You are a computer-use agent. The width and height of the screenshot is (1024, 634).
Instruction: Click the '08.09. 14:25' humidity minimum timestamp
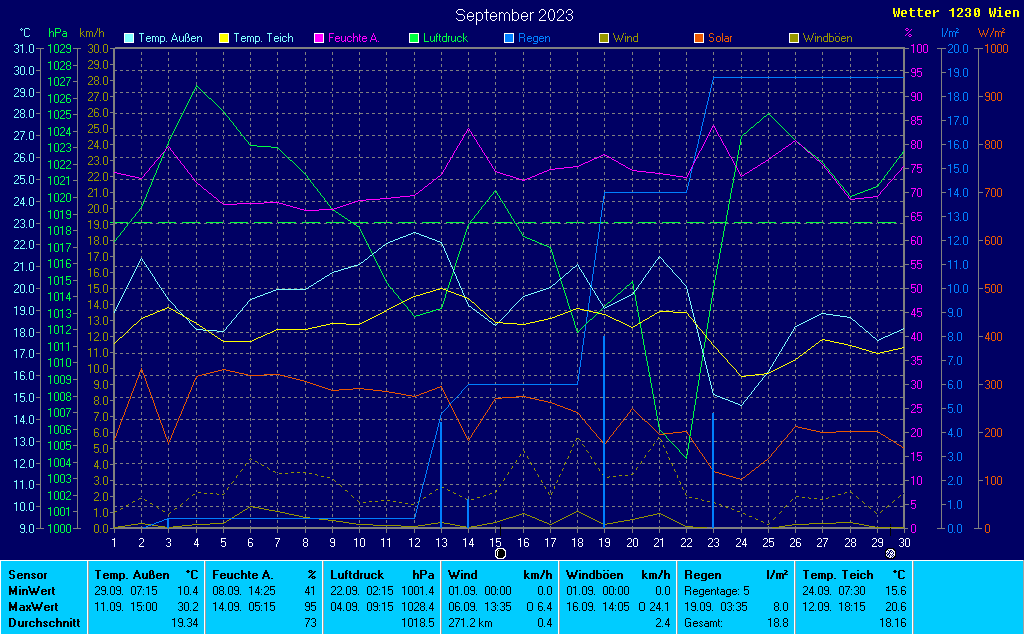coord(244,591)
